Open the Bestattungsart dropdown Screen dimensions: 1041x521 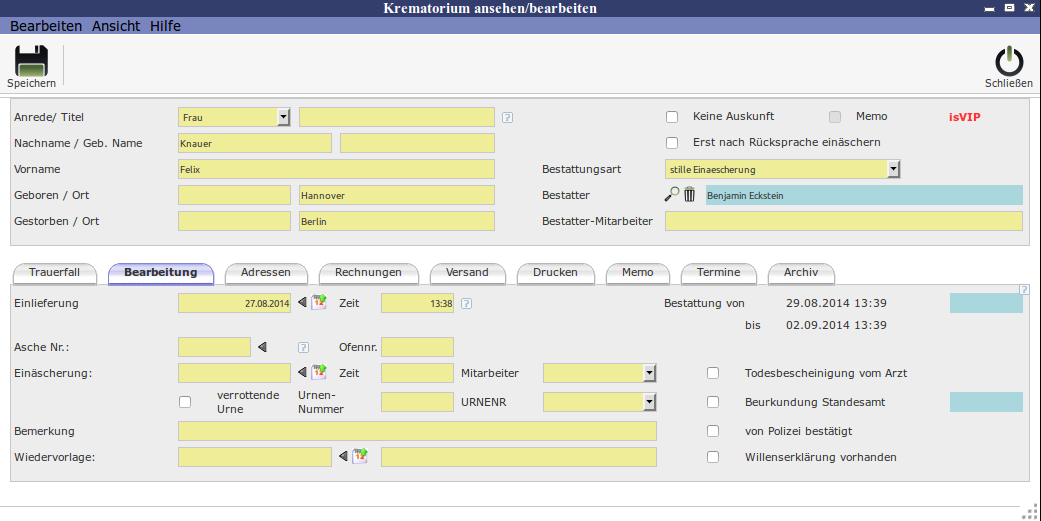click(x=893, y=169)
